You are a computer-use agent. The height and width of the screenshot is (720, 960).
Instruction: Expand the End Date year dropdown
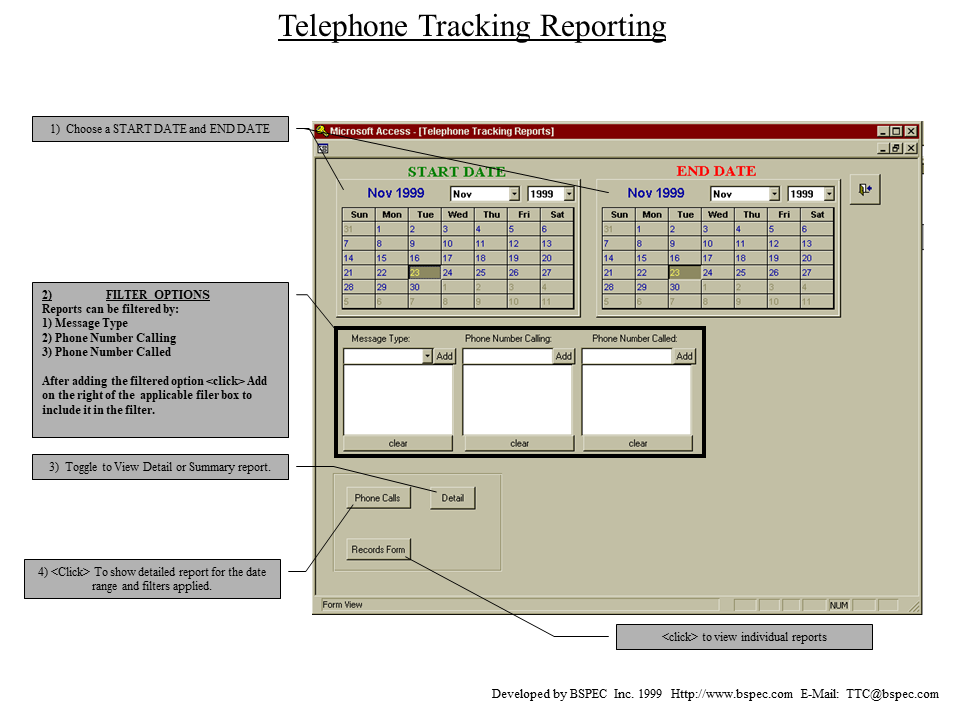[829, 194]
